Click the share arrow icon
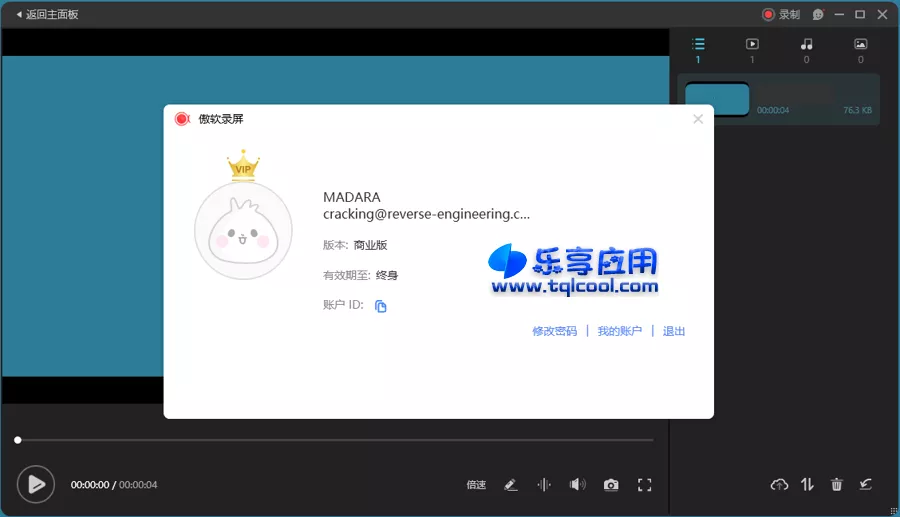Screen dimensions: 900x517 tap(866, 485)
